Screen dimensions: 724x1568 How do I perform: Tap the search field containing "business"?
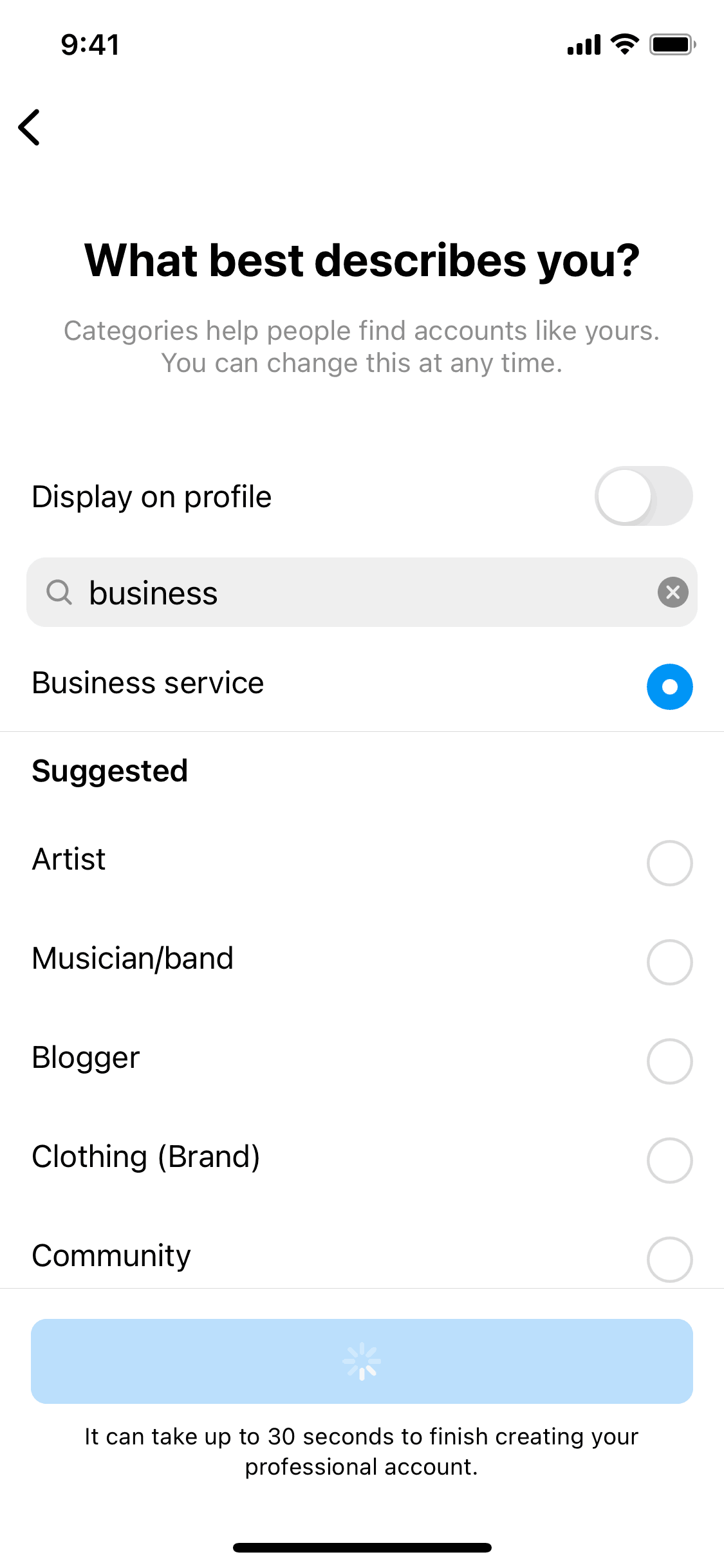pyautogui.click(x=360, y=592)
